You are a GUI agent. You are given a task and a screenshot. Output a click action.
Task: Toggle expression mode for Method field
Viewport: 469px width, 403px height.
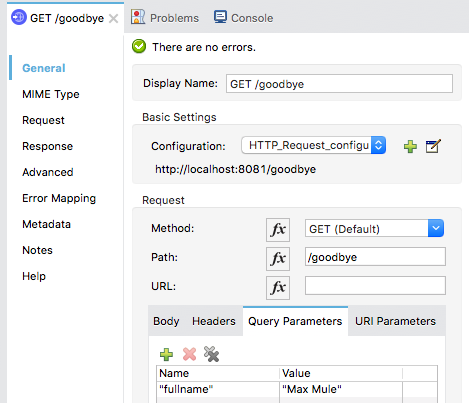tap(278, 230)
